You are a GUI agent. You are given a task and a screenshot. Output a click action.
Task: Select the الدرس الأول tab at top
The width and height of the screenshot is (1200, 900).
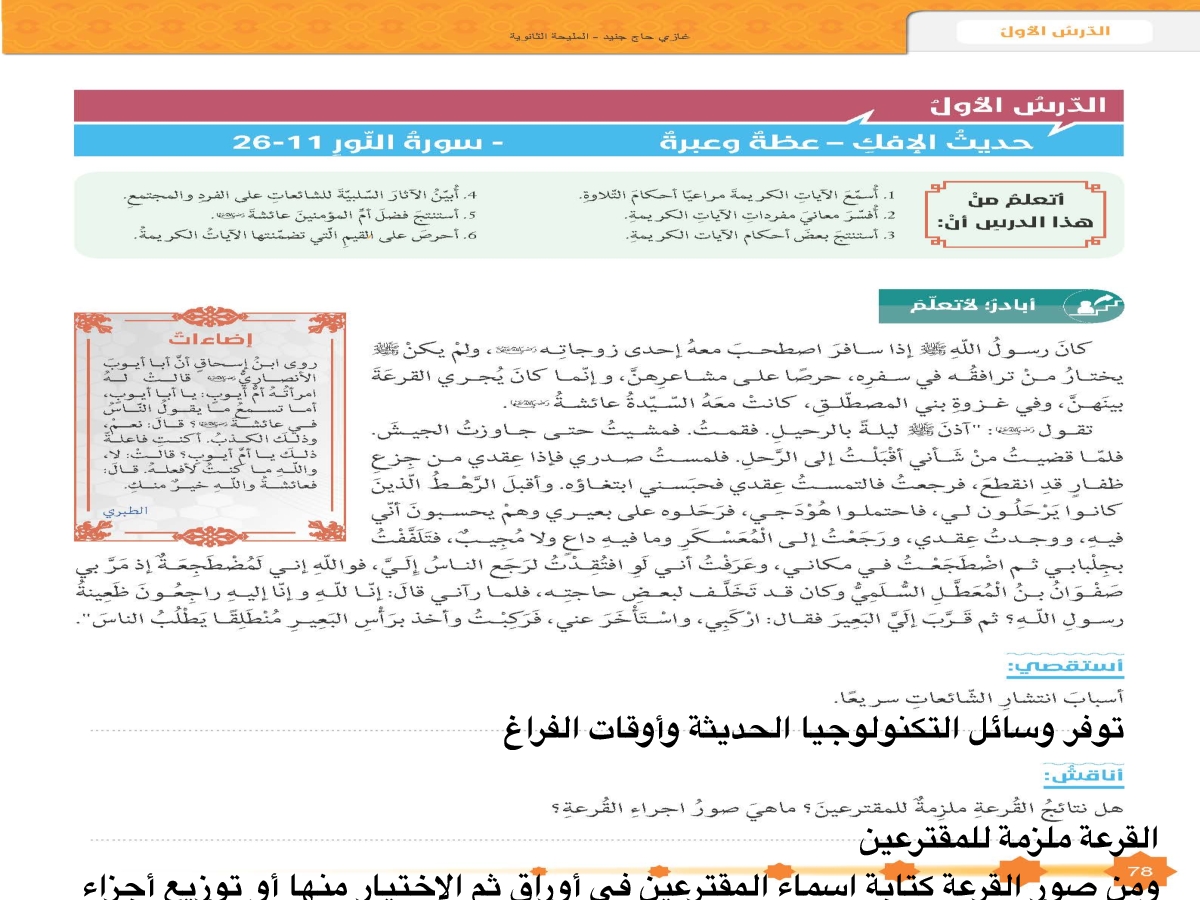click(x=1053, y=32)
